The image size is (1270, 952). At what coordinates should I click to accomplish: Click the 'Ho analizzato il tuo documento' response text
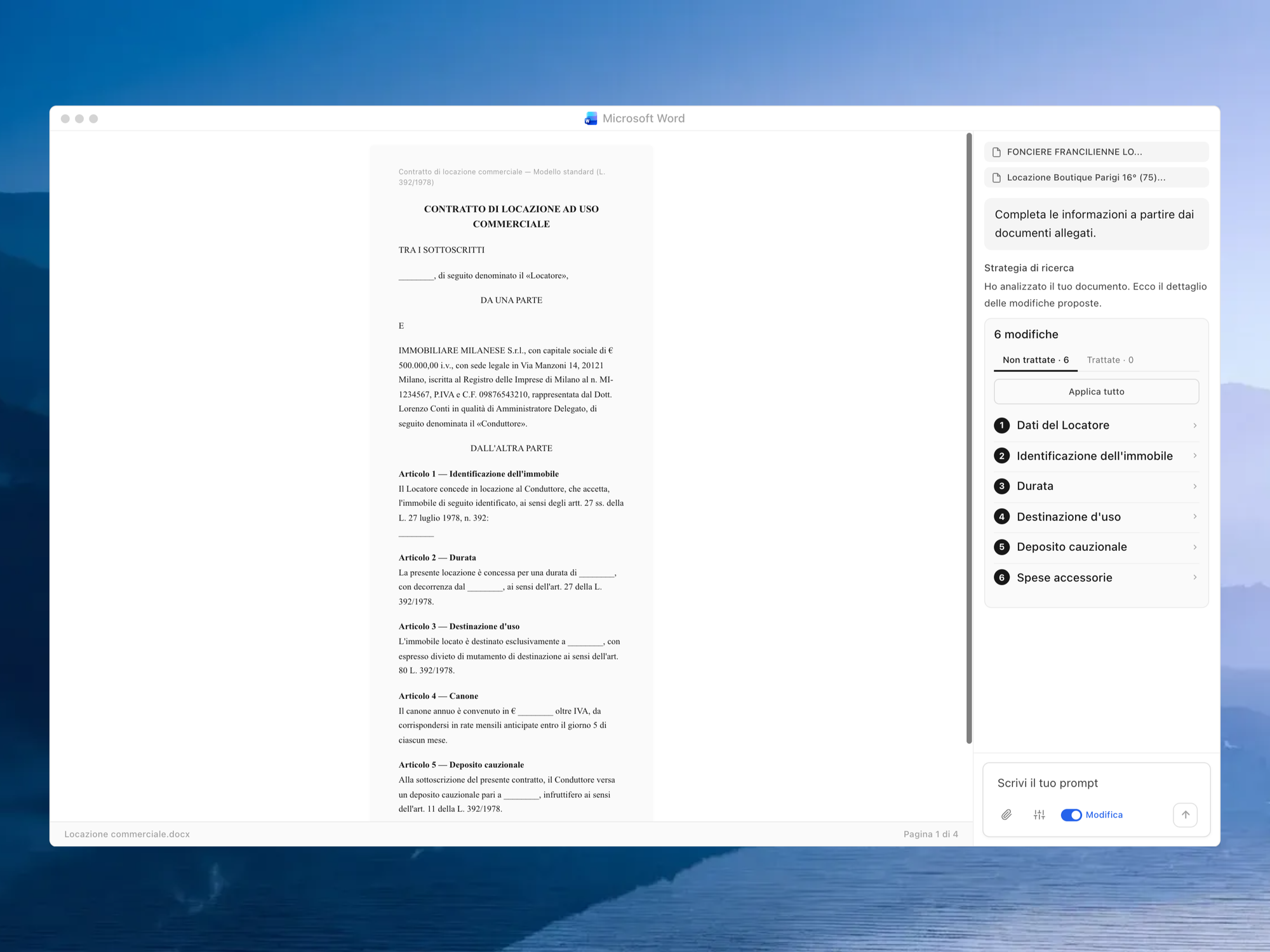1095,295
